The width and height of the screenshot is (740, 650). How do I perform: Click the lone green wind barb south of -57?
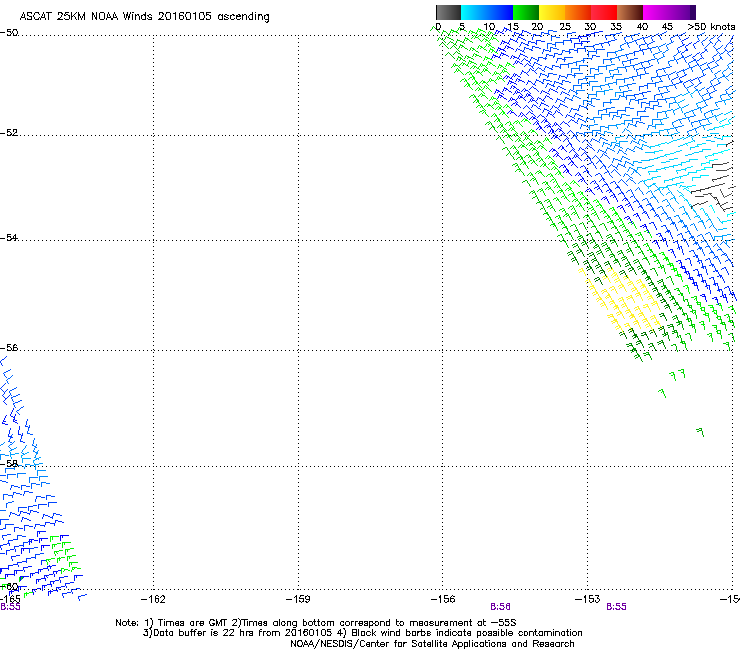tap(700, 432)
